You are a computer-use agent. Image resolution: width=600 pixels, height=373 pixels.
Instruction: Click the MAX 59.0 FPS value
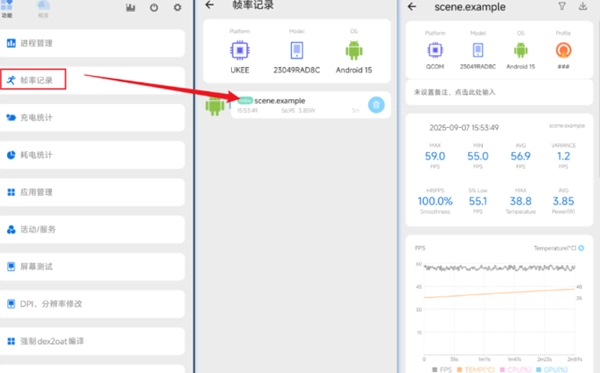(x=435, y=156)
